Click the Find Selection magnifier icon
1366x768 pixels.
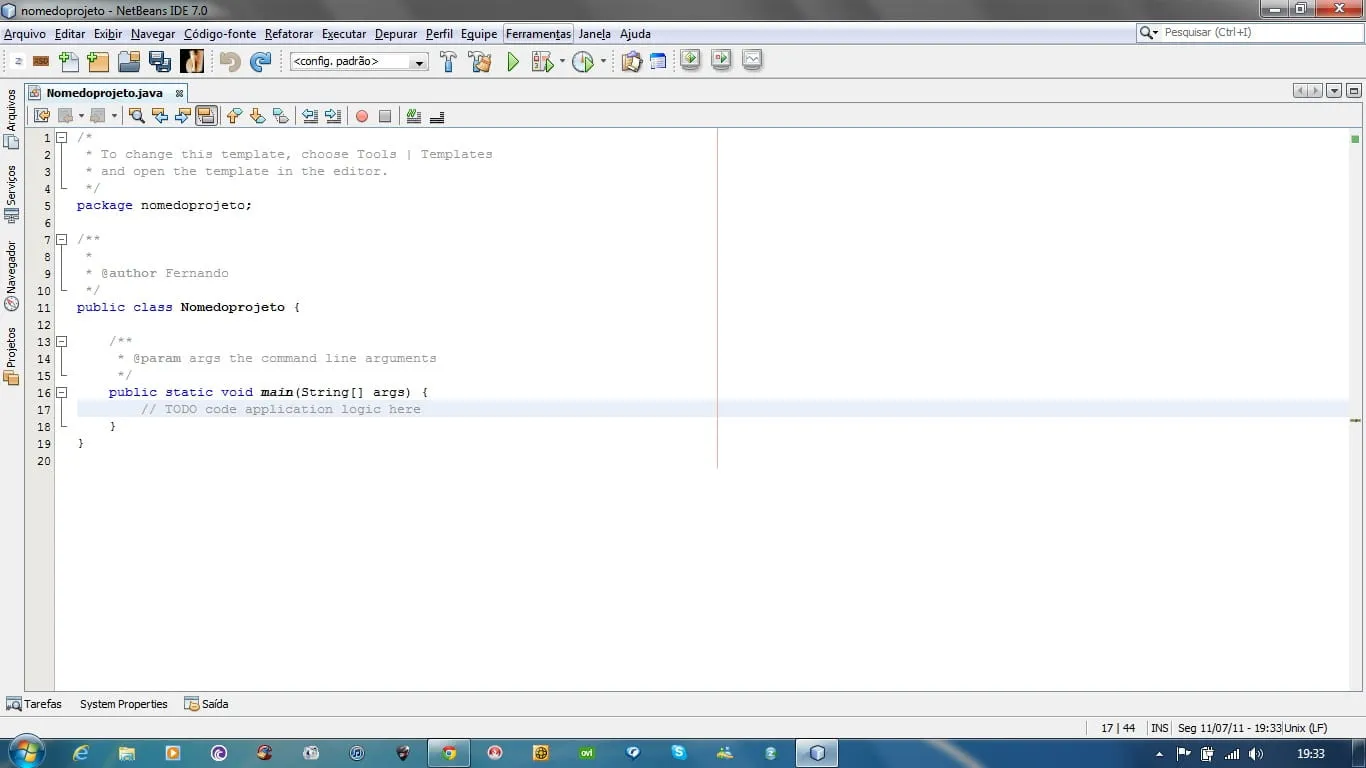tap(137, 116)
